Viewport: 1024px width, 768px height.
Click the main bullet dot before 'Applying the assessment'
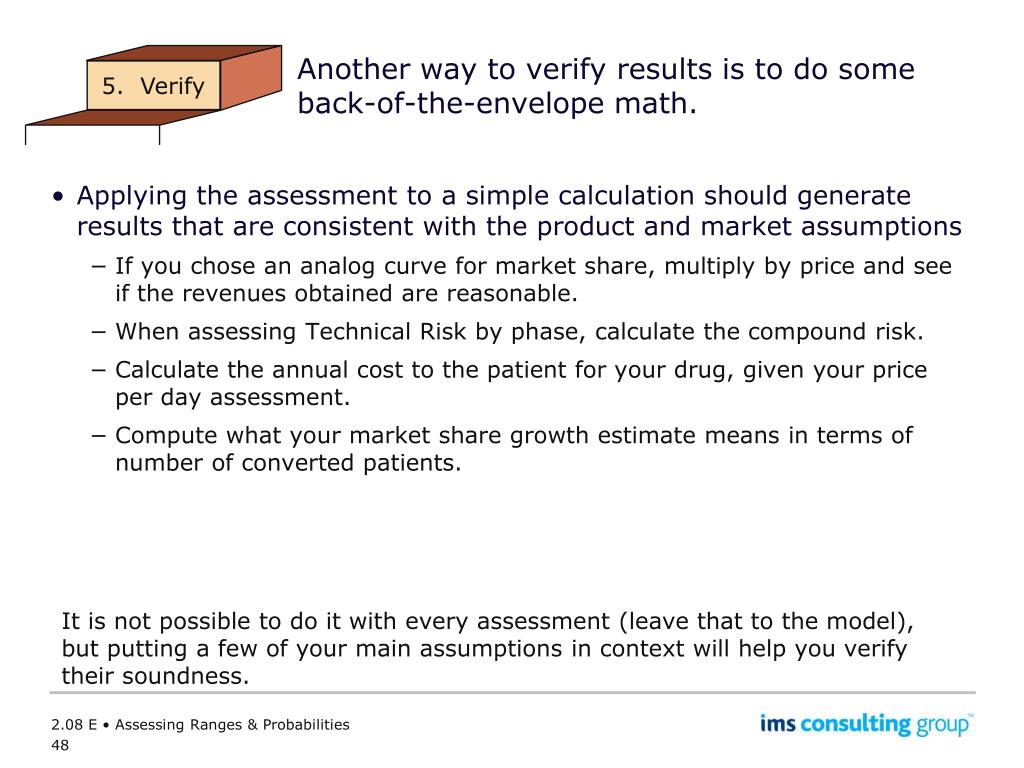(x=59, y=196)
